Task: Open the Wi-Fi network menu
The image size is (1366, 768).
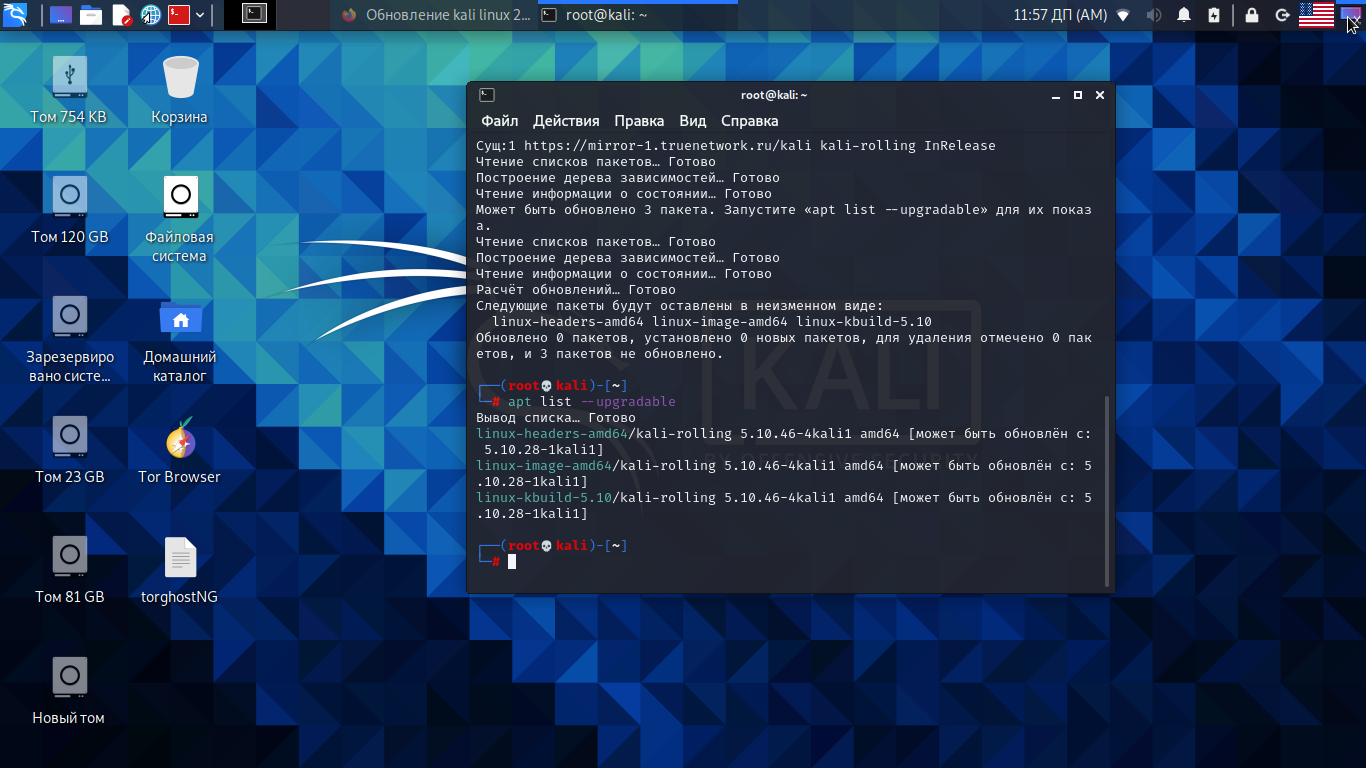Action: 1123,15
